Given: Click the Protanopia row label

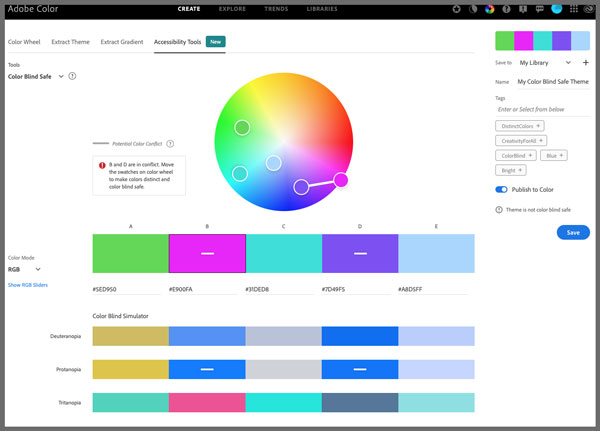Looking at the screenshot, I should tap(68, 369).
